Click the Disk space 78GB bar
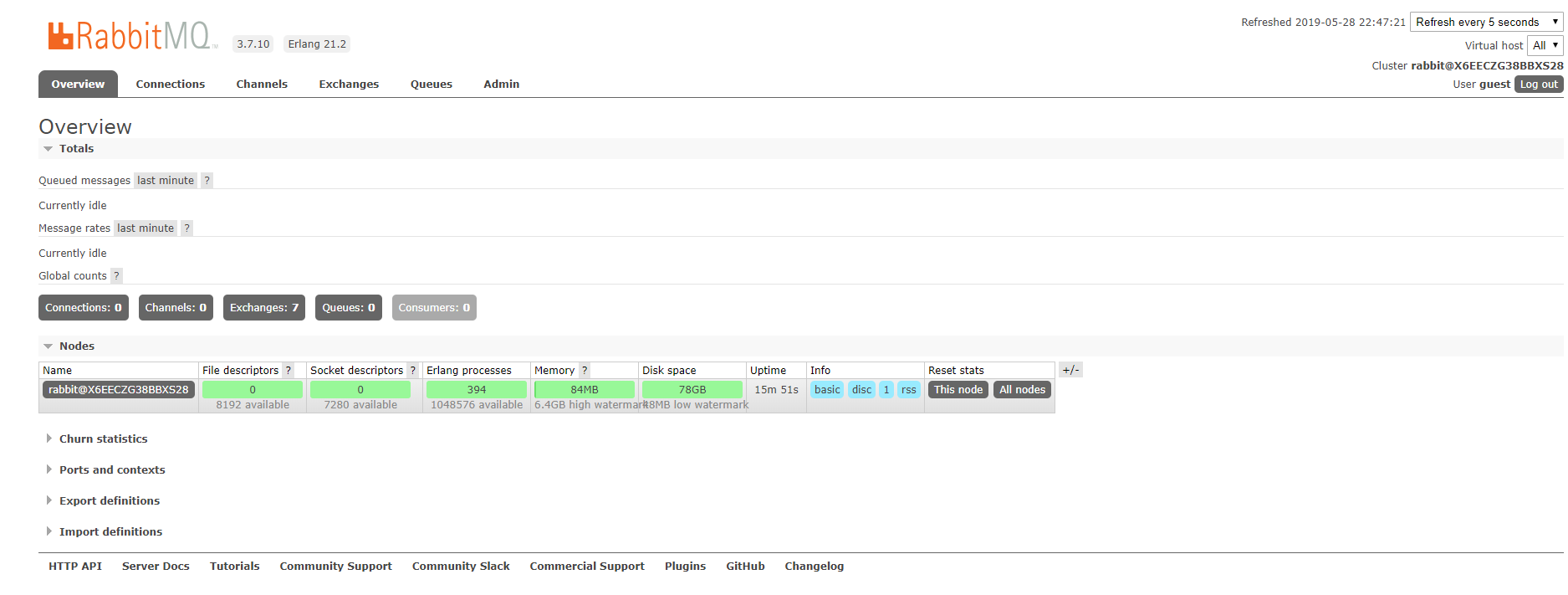The image size is (1568, 595). click(692, 390)
